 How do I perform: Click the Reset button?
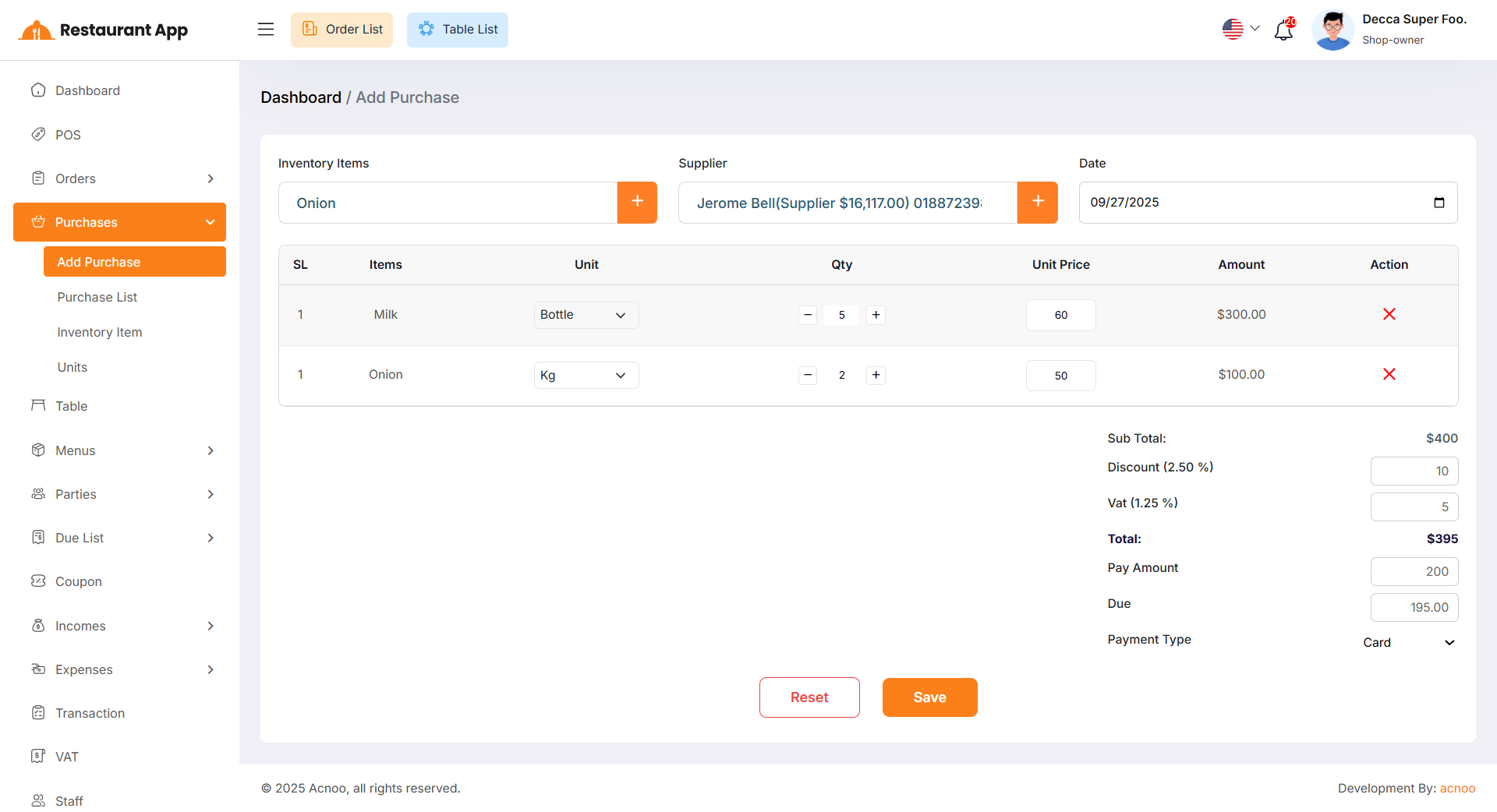click(809, 697)
